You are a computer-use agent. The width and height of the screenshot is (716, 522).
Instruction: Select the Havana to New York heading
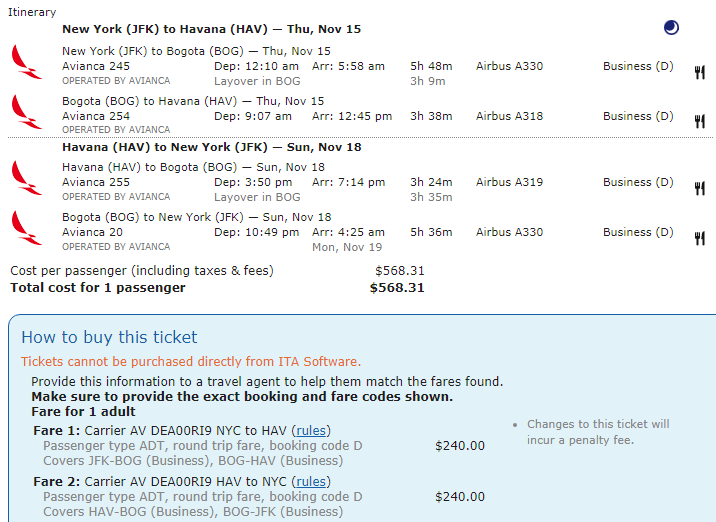[x=211, y=147]
